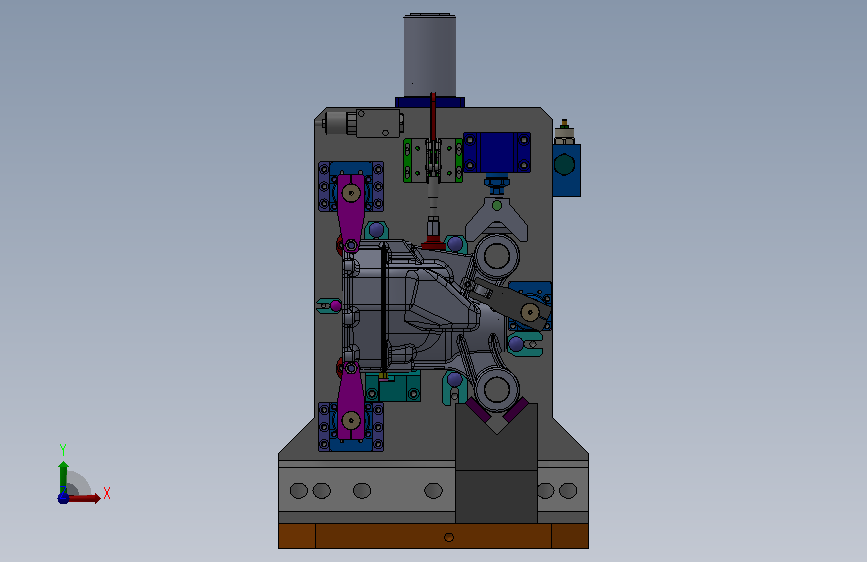Select the gray Y-shaped locator fork
867x562 pixels.
tap(496, 218)
